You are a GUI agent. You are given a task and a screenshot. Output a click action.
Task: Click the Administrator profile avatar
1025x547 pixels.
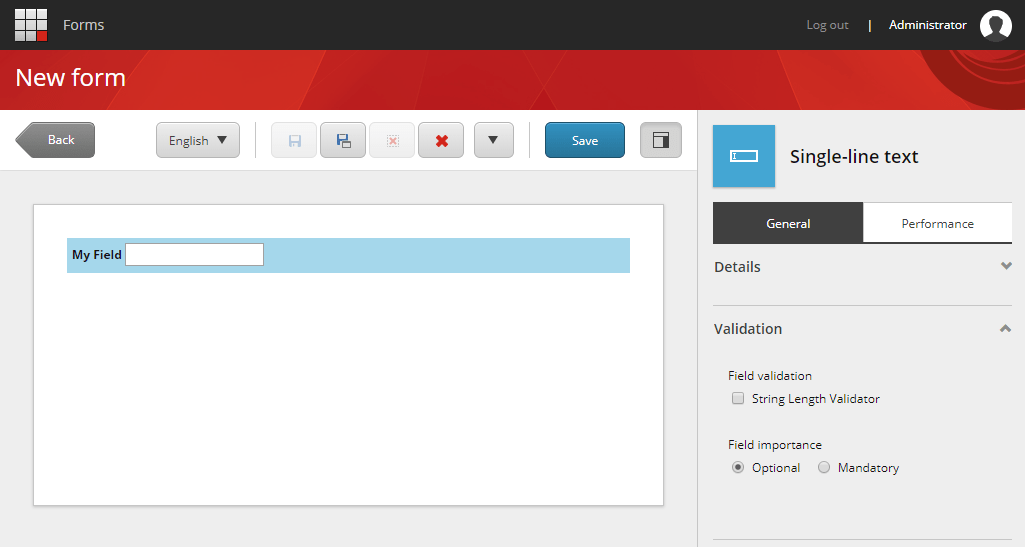pyautogui.click(x=996, y=25)
